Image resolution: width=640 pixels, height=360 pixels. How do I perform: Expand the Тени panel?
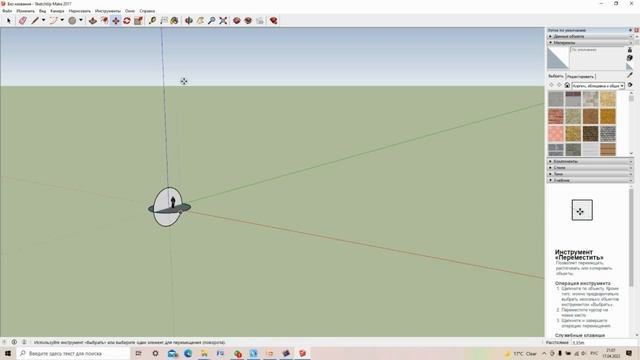pos(590,174)
